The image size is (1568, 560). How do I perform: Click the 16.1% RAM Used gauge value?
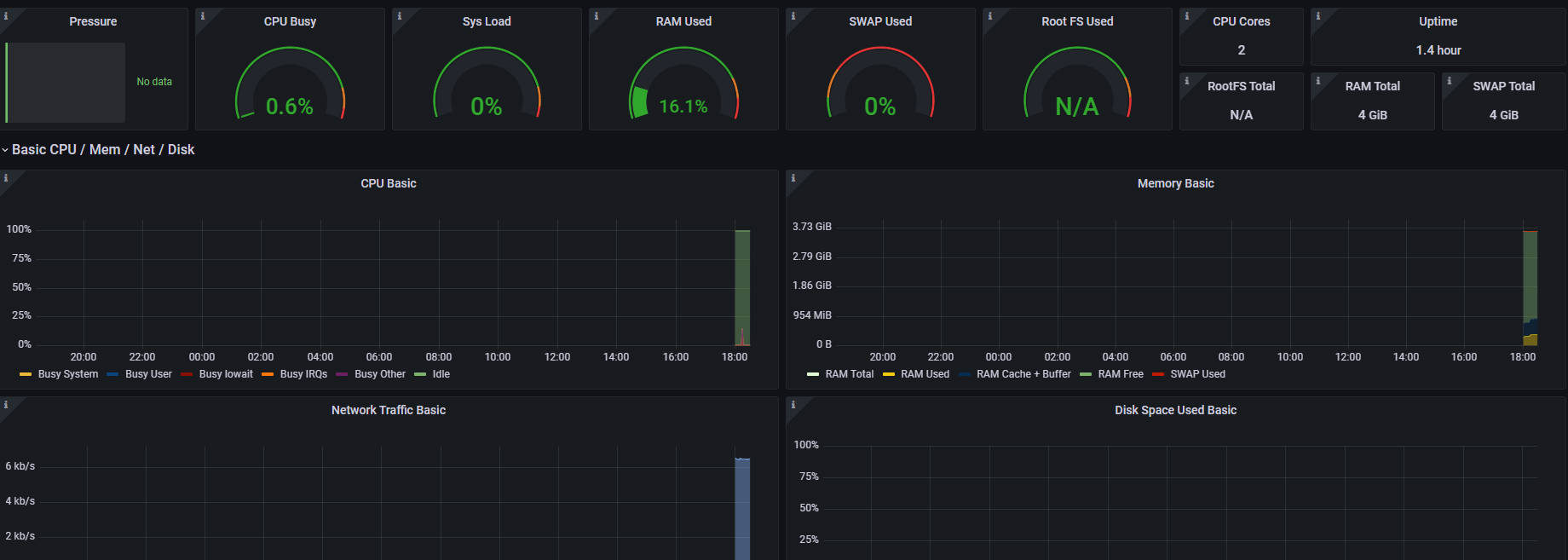point(683,107)
